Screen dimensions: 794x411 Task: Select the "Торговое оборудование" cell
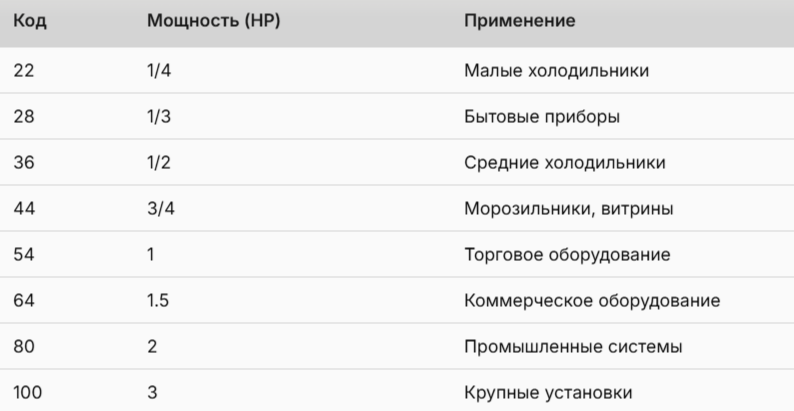(567, 254)
